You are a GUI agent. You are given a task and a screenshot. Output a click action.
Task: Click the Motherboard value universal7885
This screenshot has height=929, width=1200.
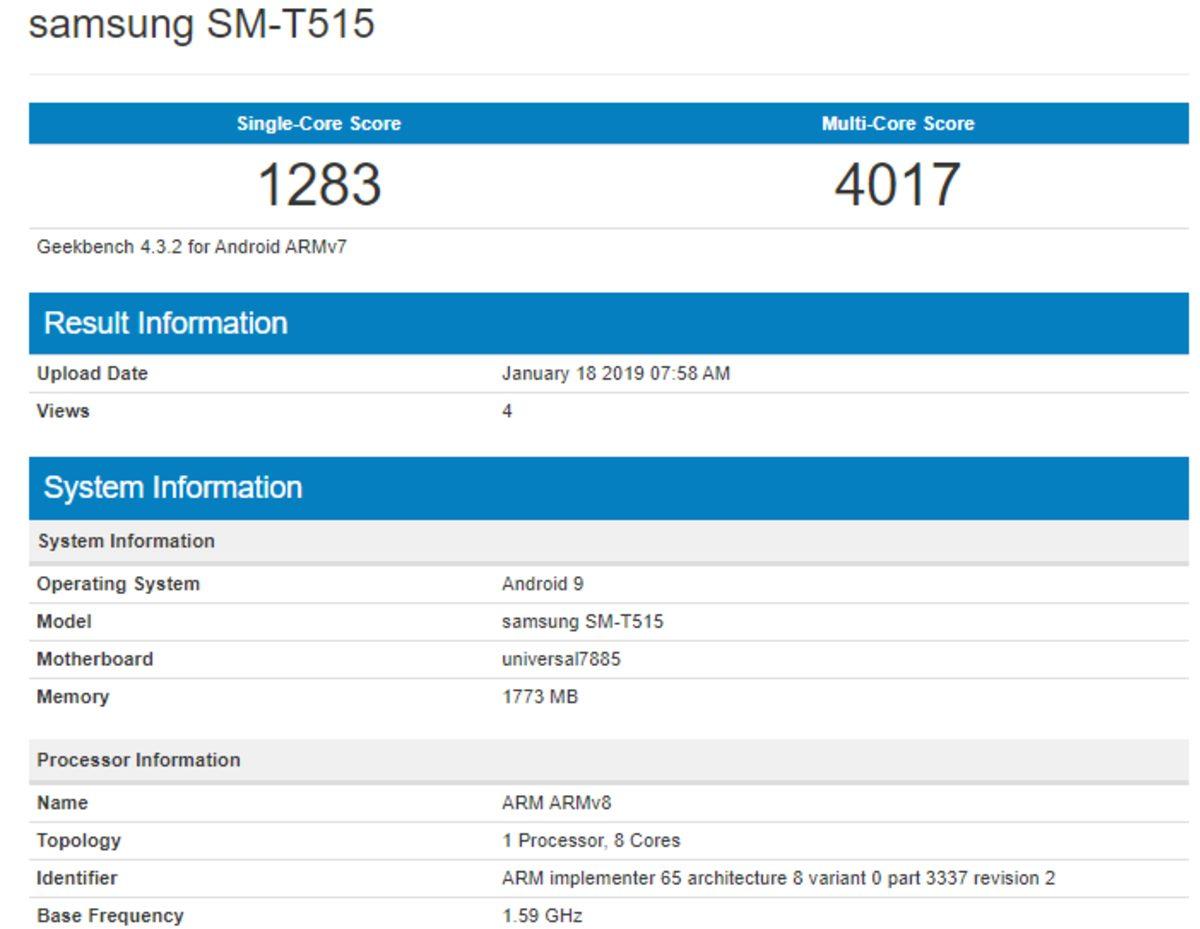click(x=555, y=659)
